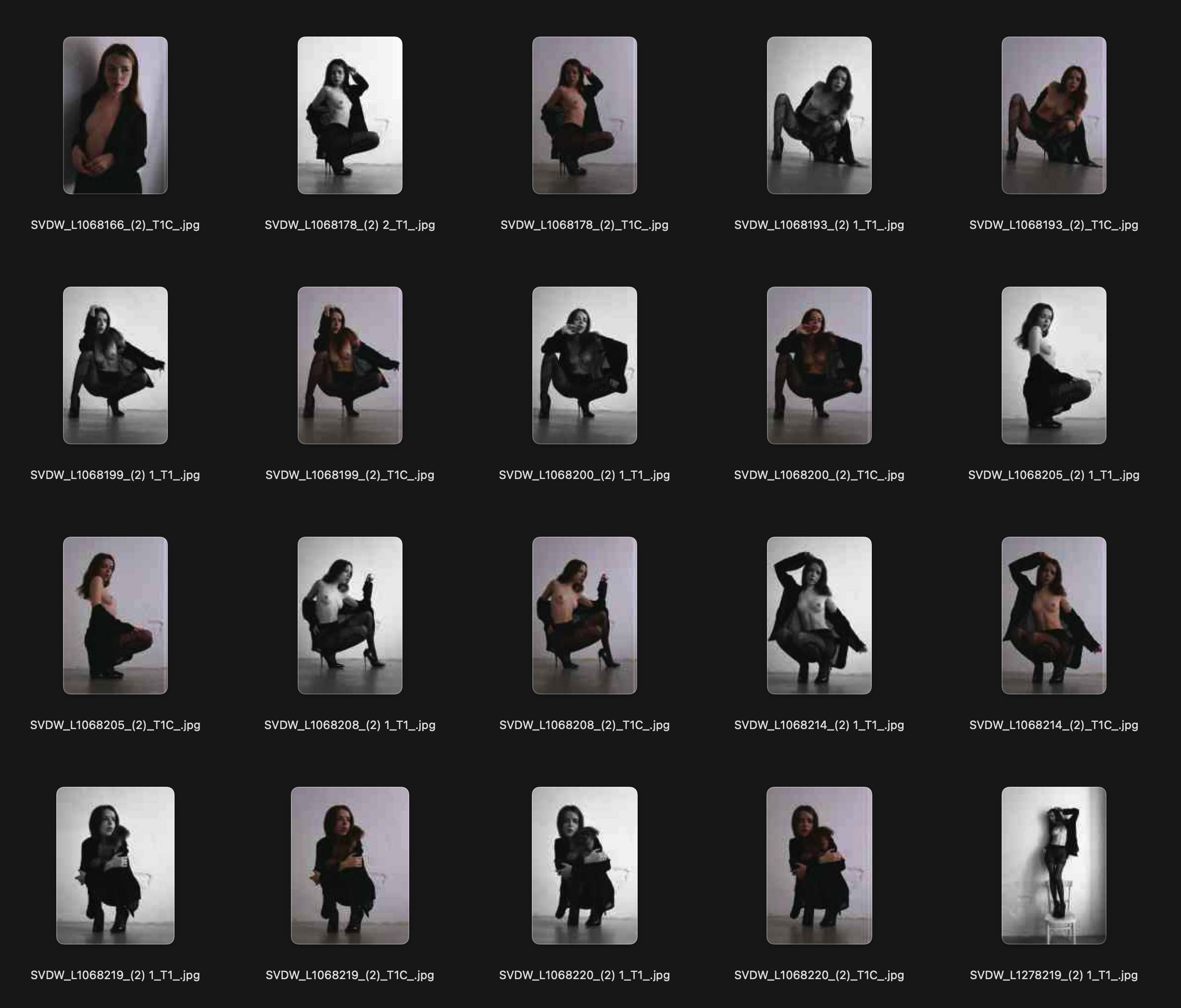Select the filename text SVDW_L1068200_(2)_T1C_.jpg
Viewport: 1181px width, 1008px height.
(x=820, y=474)
